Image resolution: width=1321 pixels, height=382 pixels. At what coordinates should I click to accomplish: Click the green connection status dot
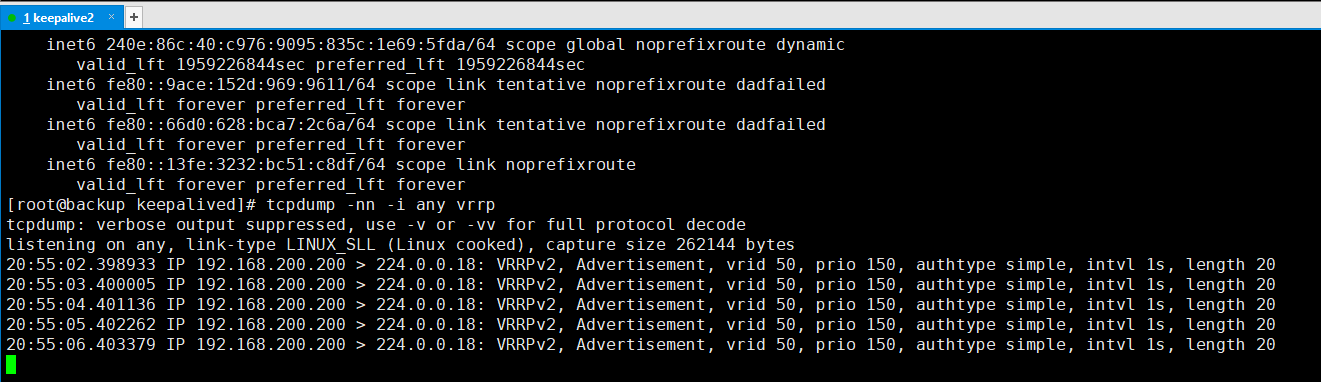point(12,18)
